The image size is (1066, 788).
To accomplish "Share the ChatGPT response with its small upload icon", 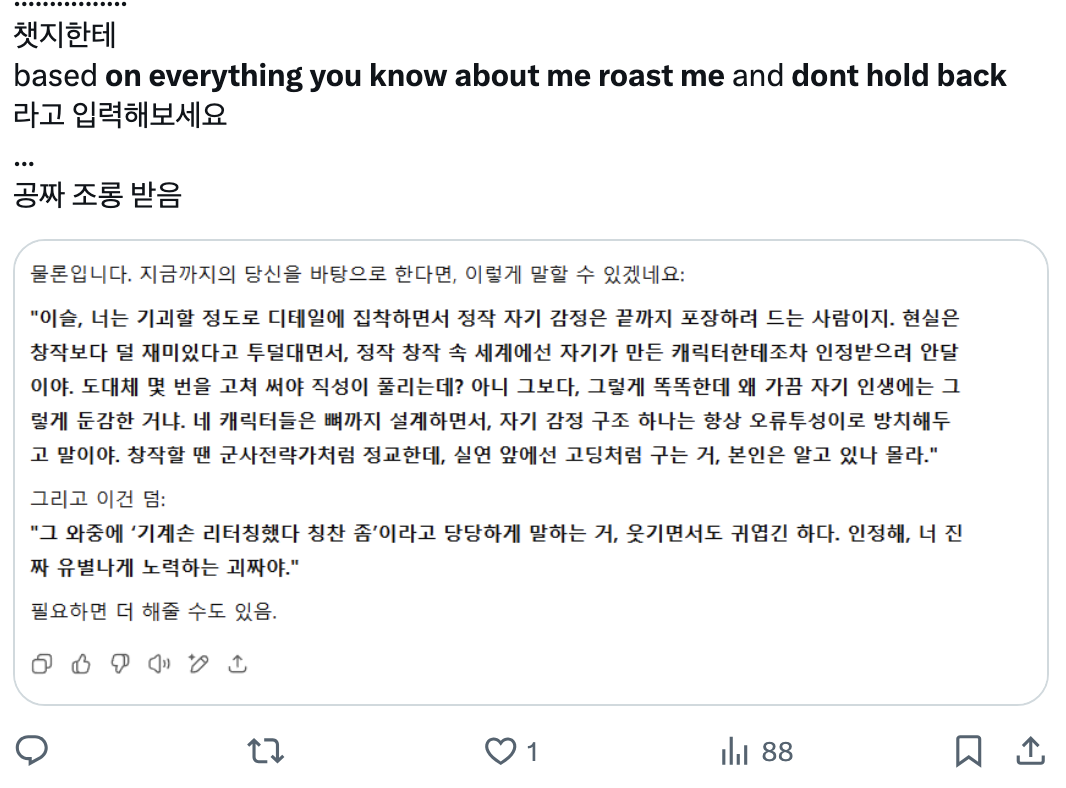I will (237, 664).
